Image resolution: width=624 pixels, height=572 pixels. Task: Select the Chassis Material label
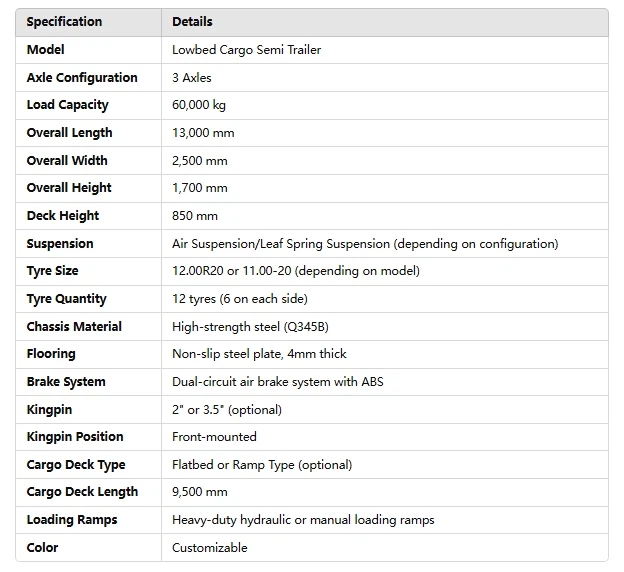74,327
